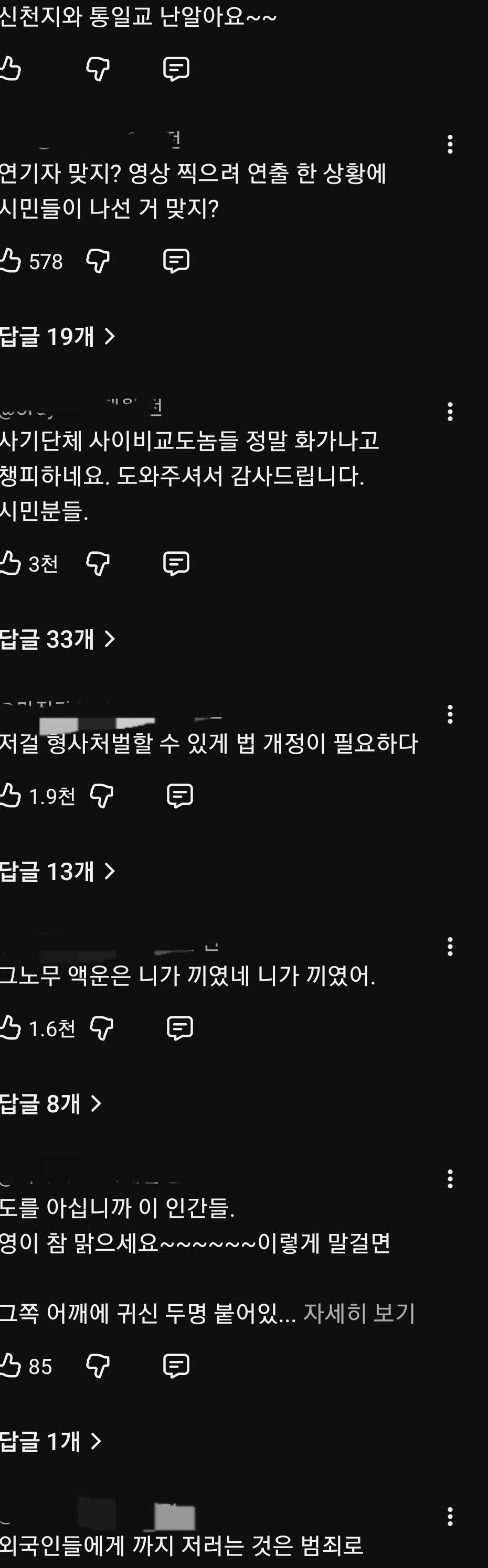Open menu for 그노무 액운은 comment
The height and width of the screenshot is (1568, 488).
[450, 946]
